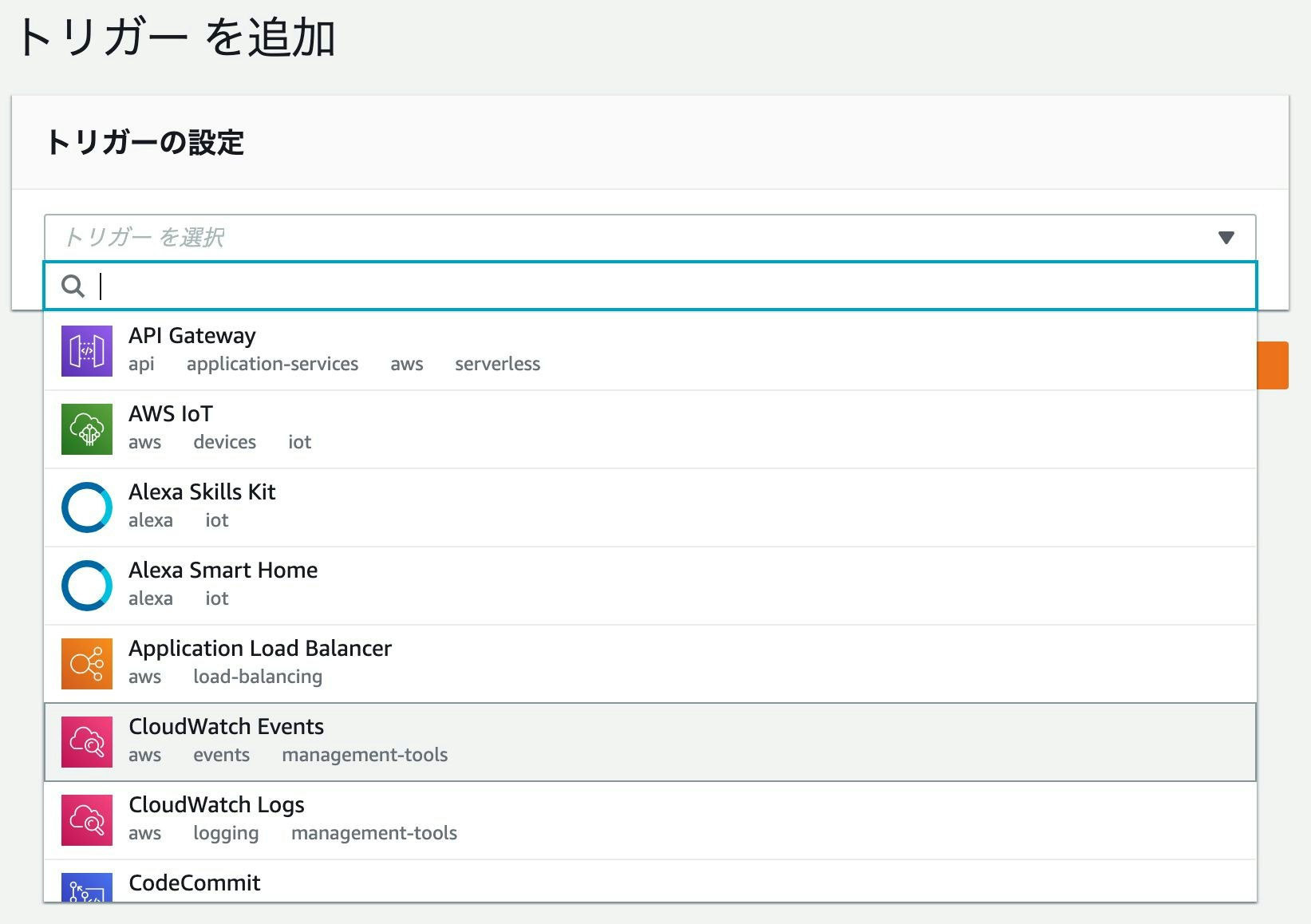Pick Alexa Smart Home from list

click(x=650, y=586)
